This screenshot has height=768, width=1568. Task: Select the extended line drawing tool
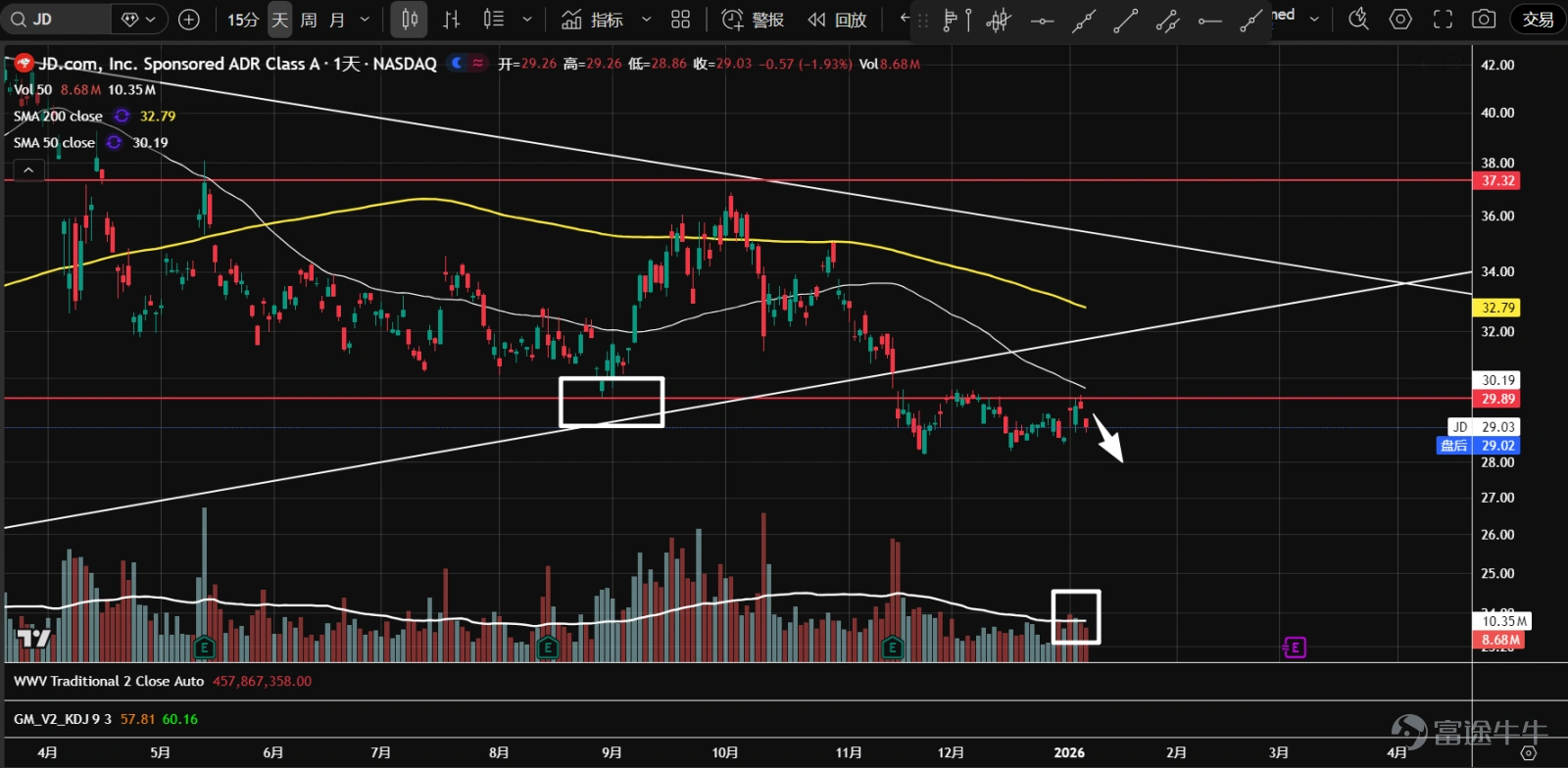pyautogui.click(x=1083, y=21)
